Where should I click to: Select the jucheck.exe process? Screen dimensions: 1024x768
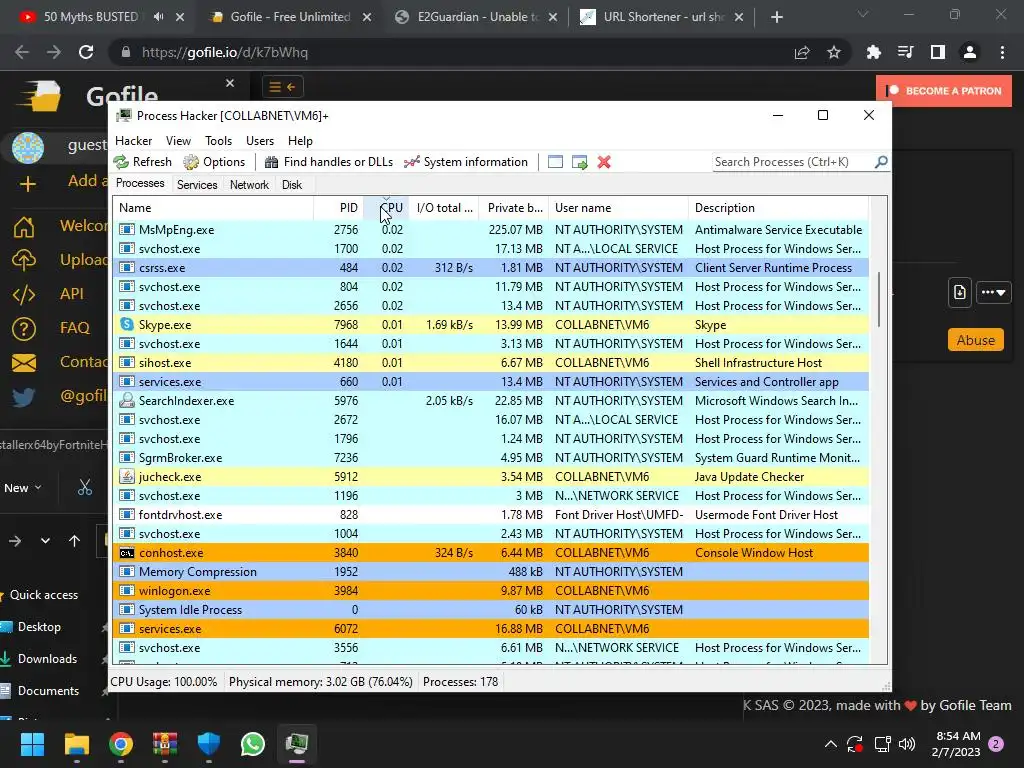tap(490, 477)
